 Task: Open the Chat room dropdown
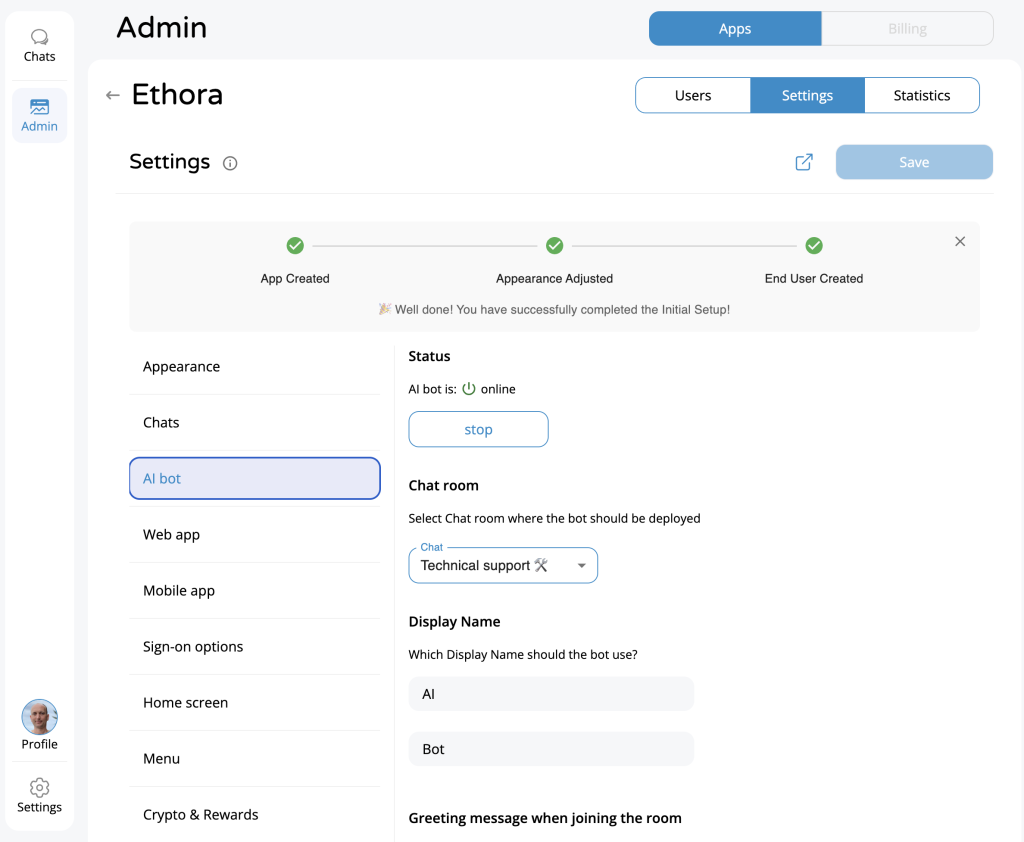point(503,565)
